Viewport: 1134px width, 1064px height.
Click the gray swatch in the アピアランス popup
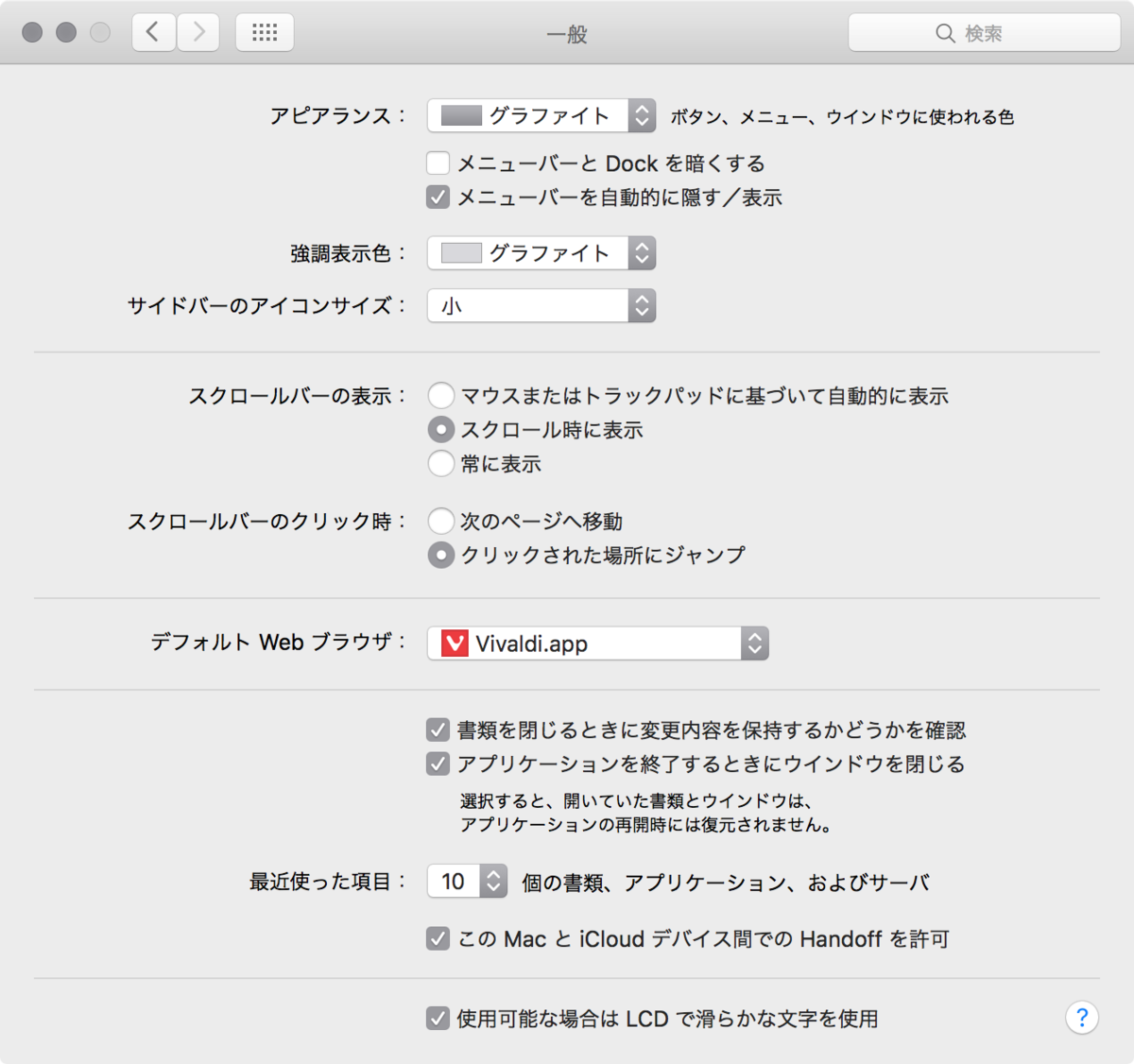(461, 115)
